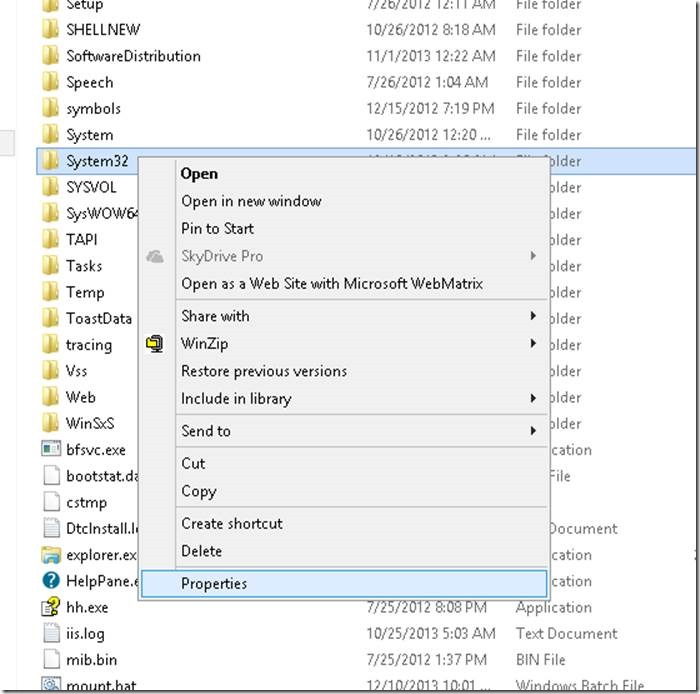Expand the Send to submenu arrow

click(x=533, y=431)
